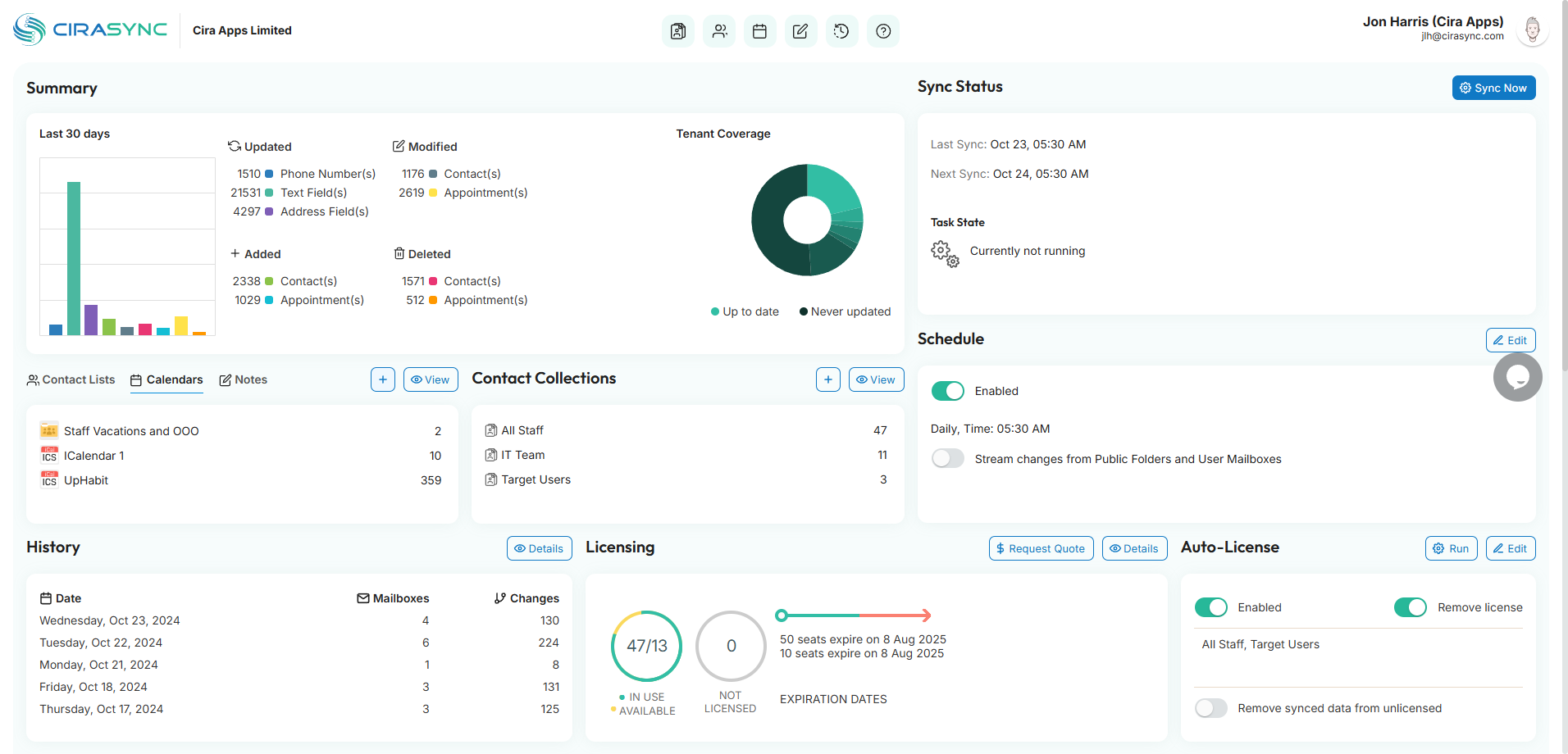This screenshot has height=754, width=1568.
Task: Switch to the Contact Lists tab
Action: click(x=71, y=379)
